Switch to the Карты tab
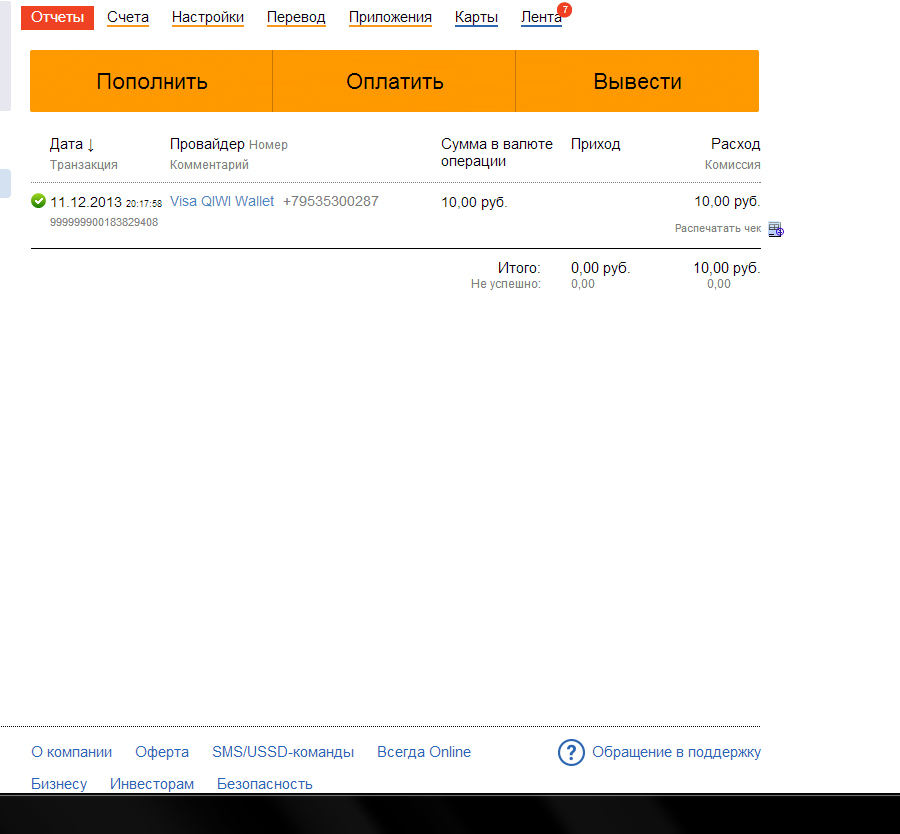This screenshot has width=900, height=834. [476, 17]
